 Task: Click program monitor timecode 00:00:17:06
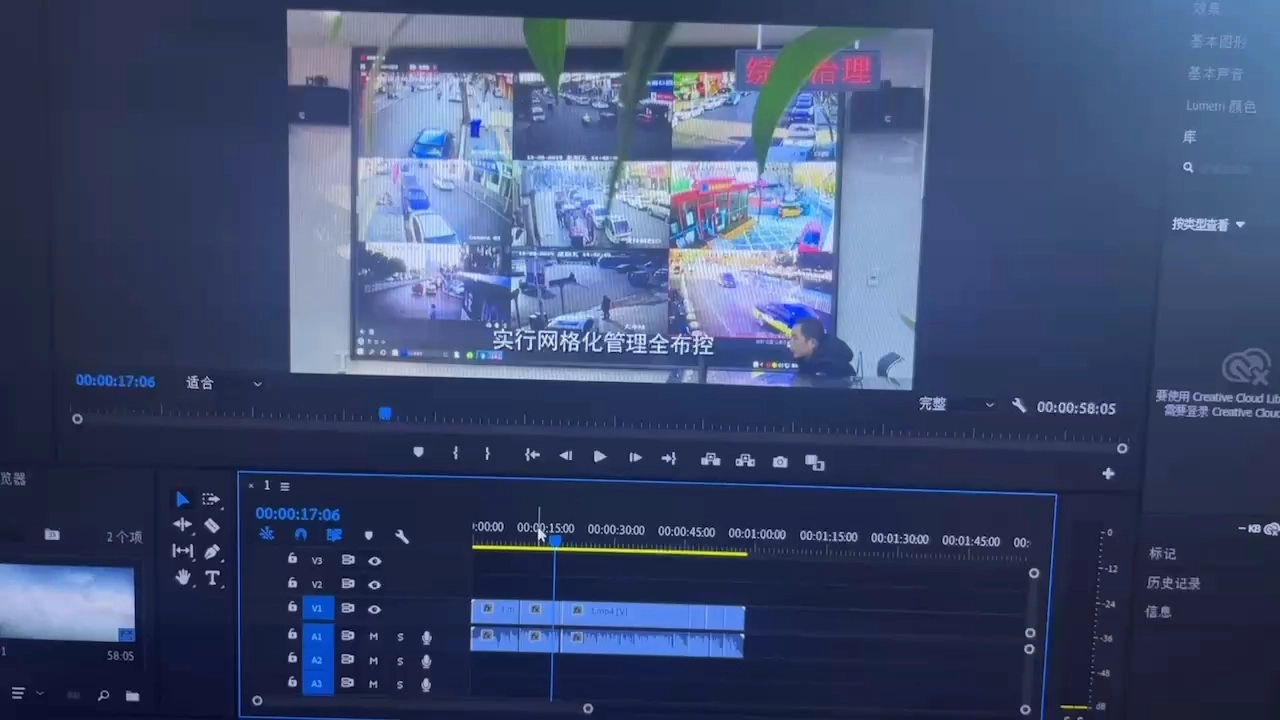point(115,381)
